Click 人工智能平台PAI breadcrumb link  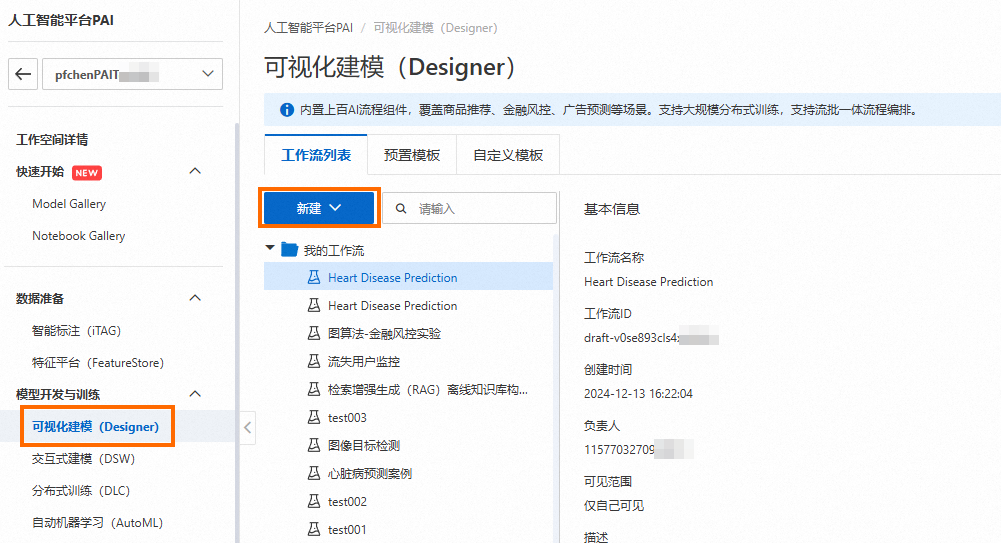coord(308,28)
